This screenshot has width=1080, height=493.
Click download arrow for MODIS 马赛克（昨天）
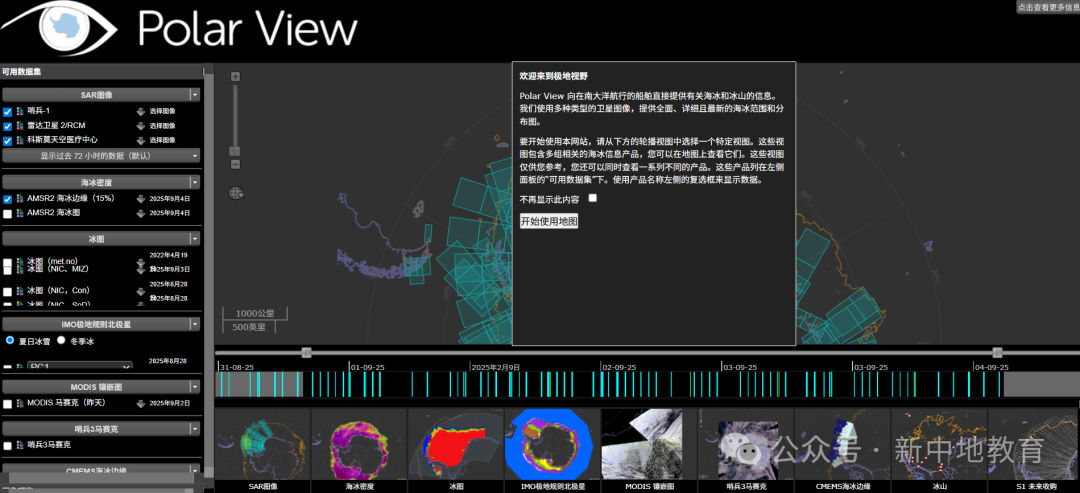141,403
